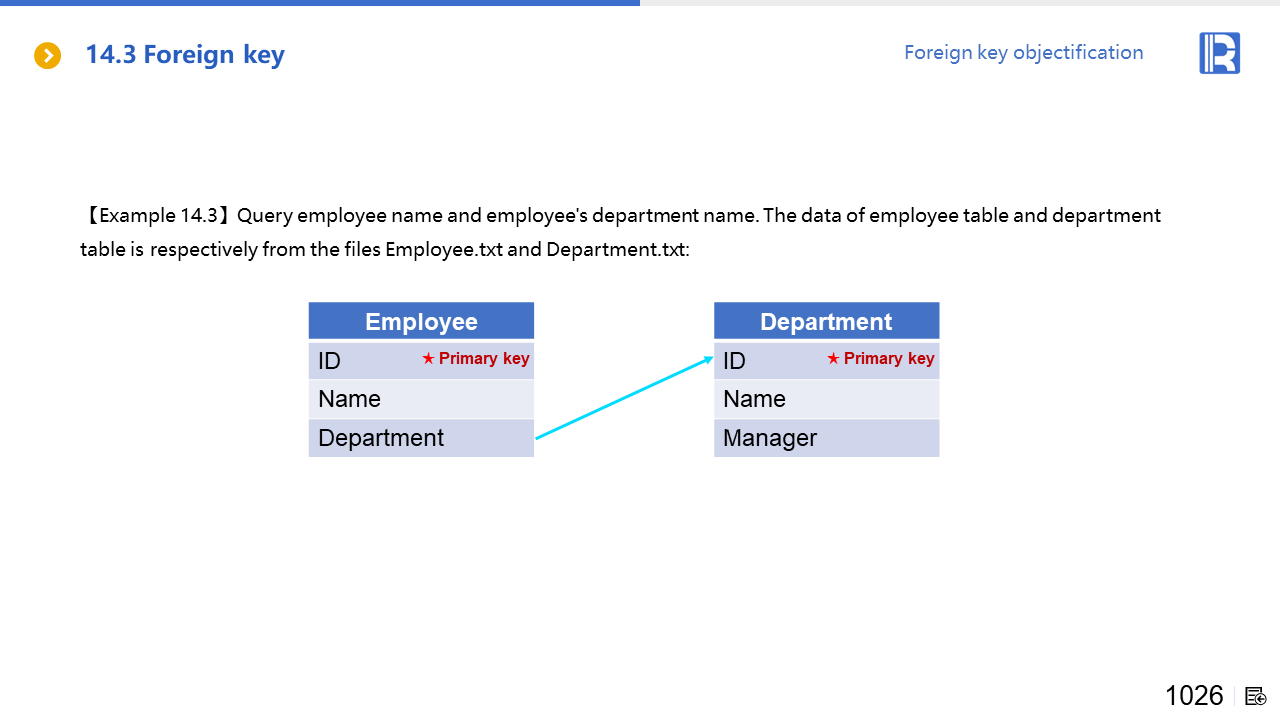Click the blue progress bar at top
This screenshot has height=720, width=1280.
coord(320,3)
